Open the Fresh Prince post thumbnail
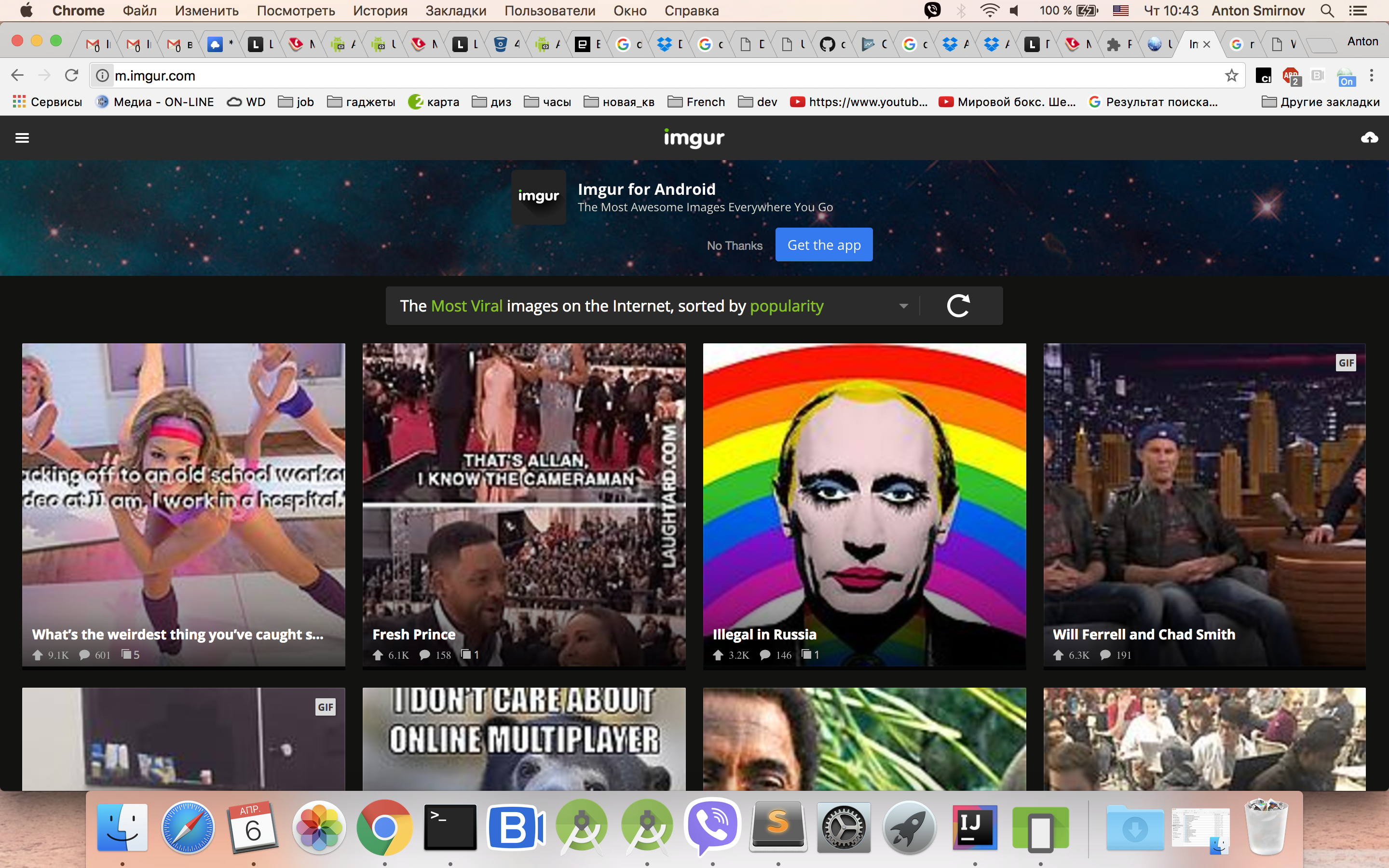 click(x=523, y=505)
